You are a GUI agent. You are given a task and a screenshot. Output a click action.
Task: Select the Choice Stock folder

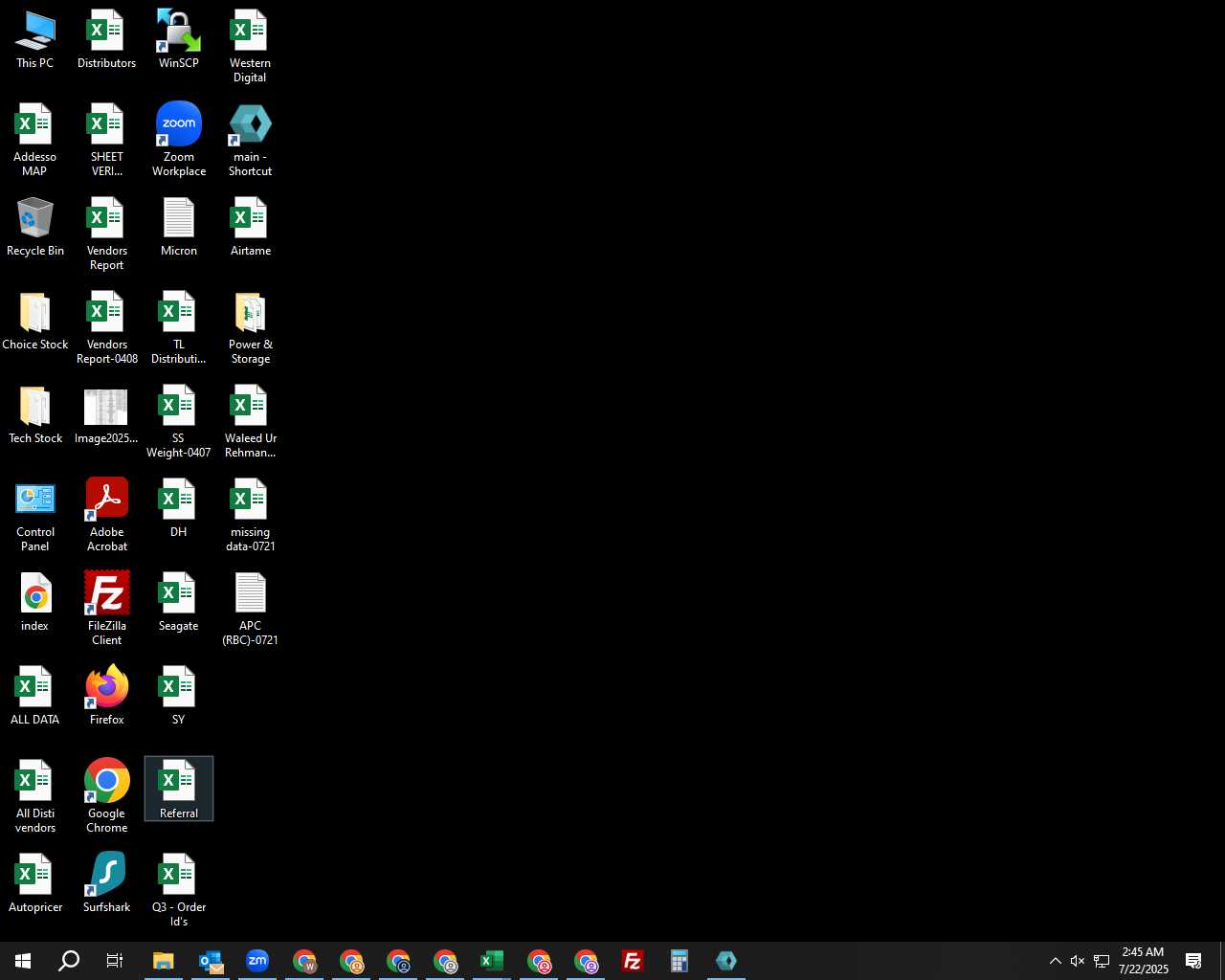(35, 322)
